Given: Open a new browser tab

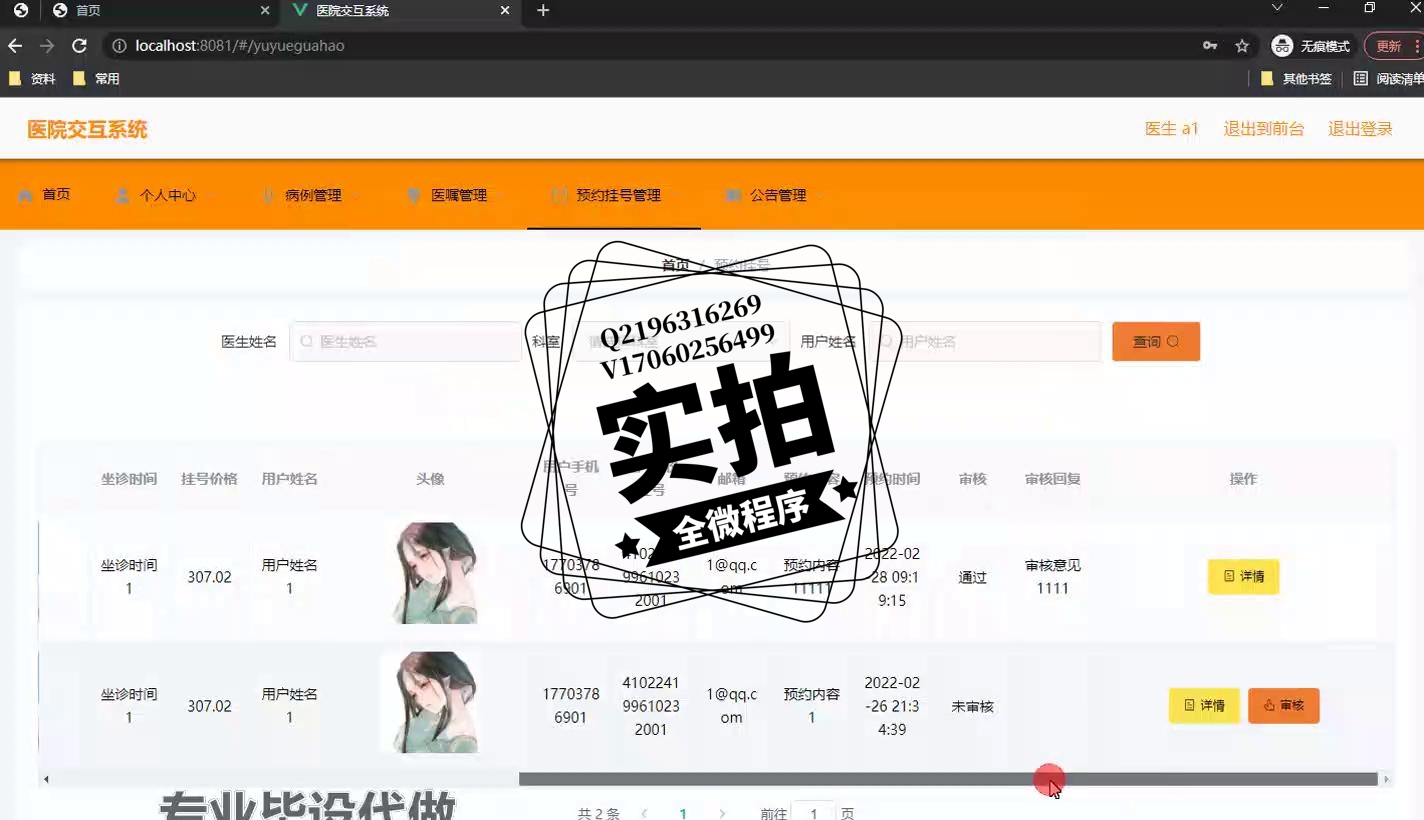Looking at the screenshot, I should pyautogui.click(x=543, y=11).
